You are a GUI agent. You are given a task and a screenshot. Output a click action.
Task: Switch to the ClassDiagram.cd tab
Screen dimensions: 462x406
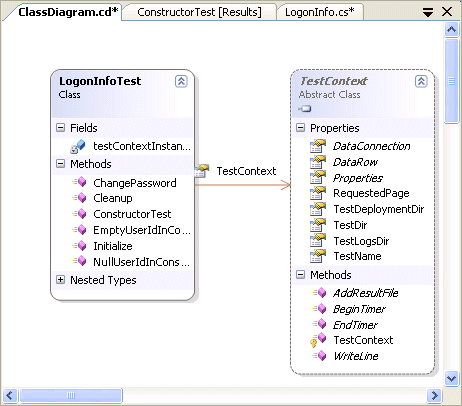(68, 12)
